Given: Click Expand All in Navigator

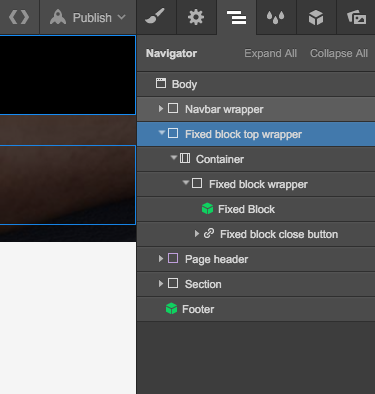Looking at the screenshot, I should (x=270, y=53).
